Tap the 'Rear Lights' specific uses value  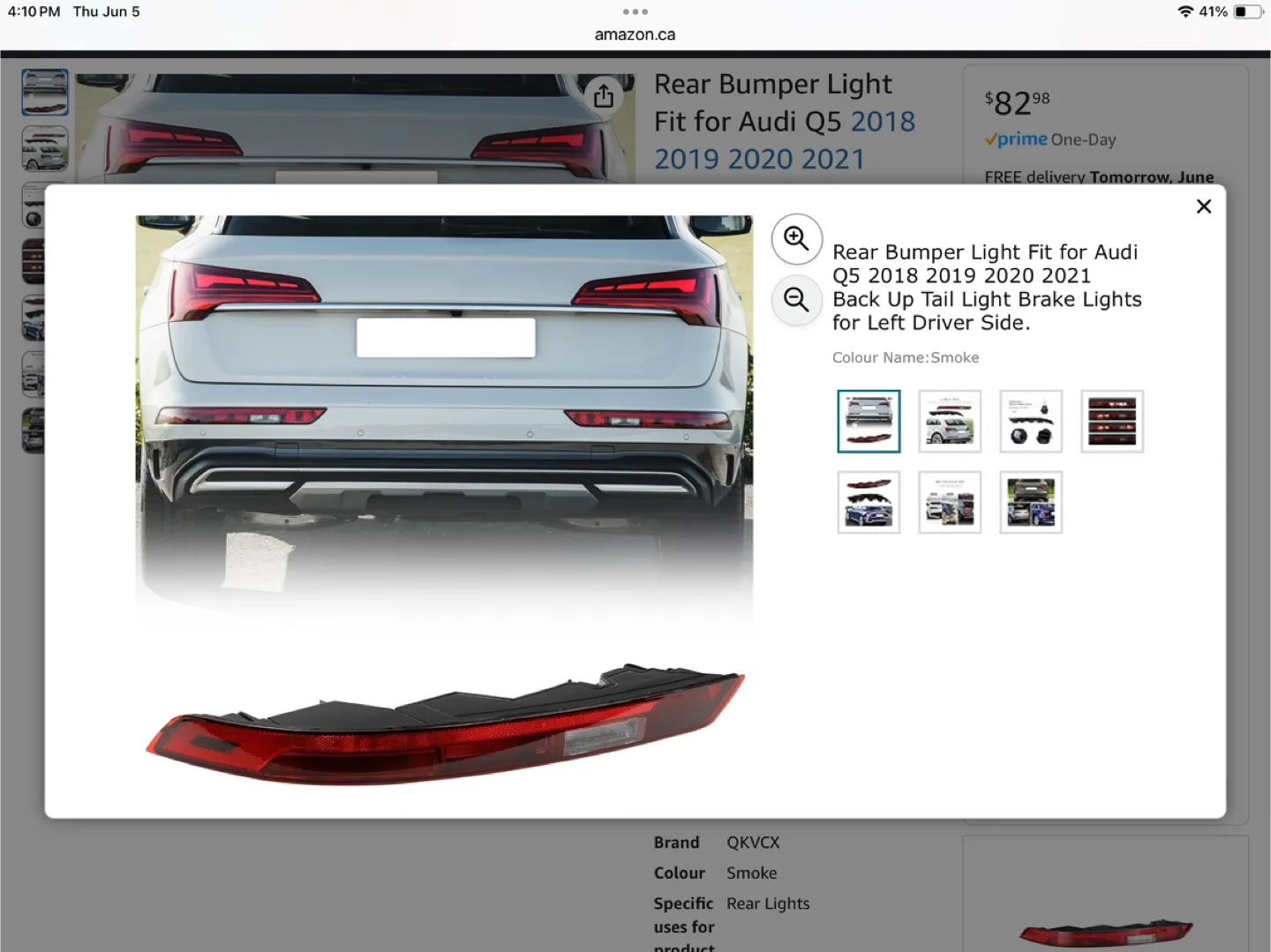(x=768, y=903)
